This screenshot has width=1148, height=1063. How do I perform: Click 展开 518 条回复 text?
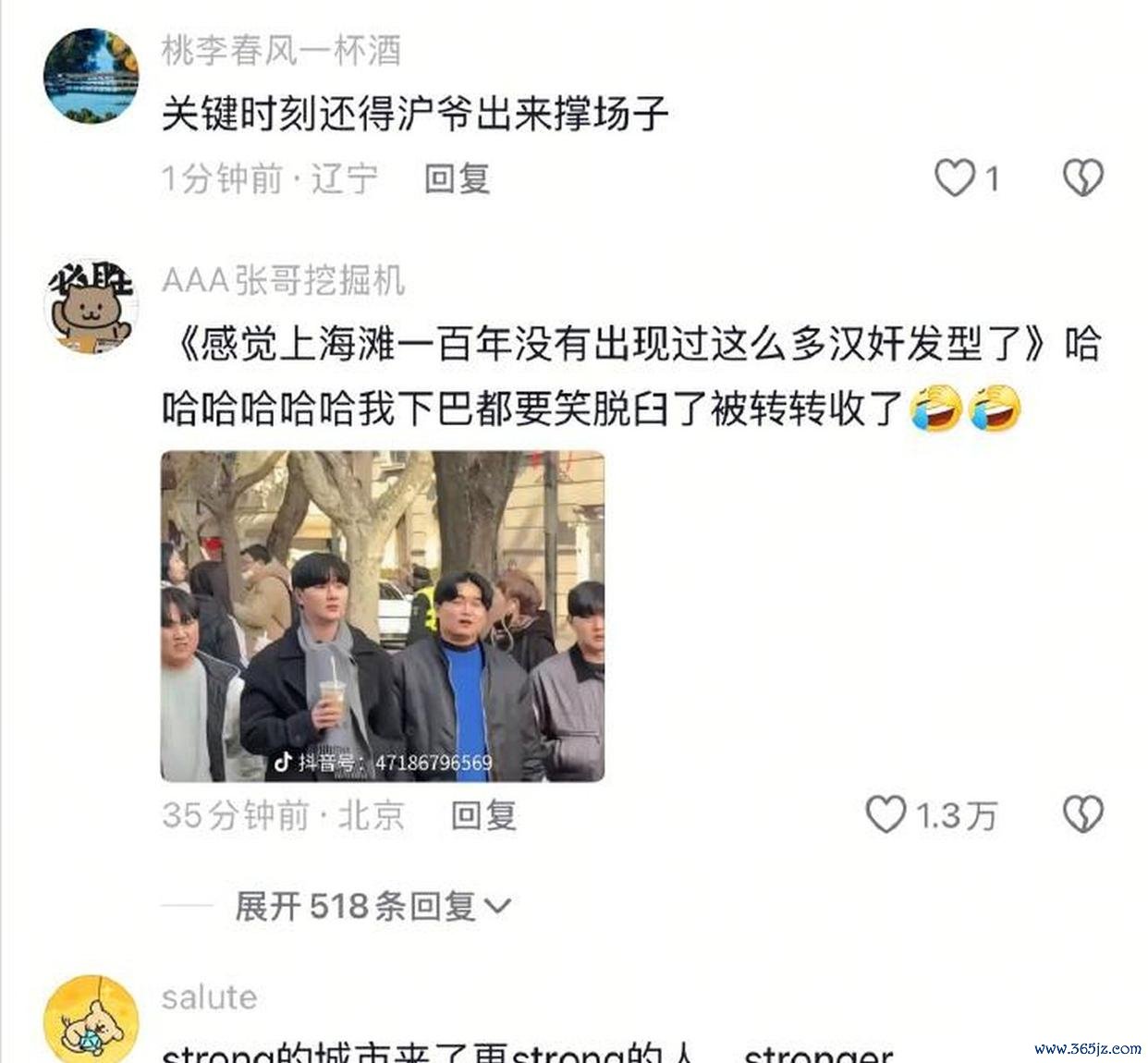pyautogui.click(x=356, y=906)
